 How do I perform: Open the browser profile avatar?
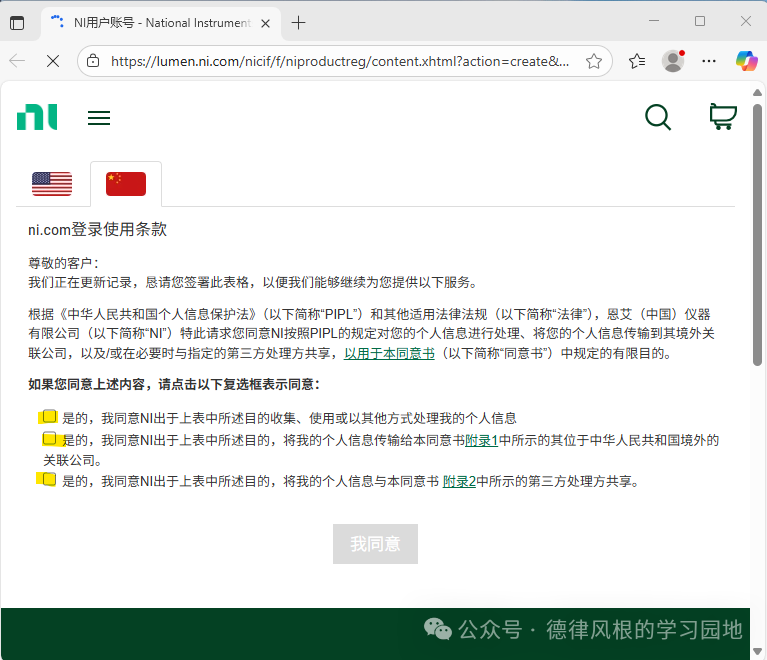[673, 61]
